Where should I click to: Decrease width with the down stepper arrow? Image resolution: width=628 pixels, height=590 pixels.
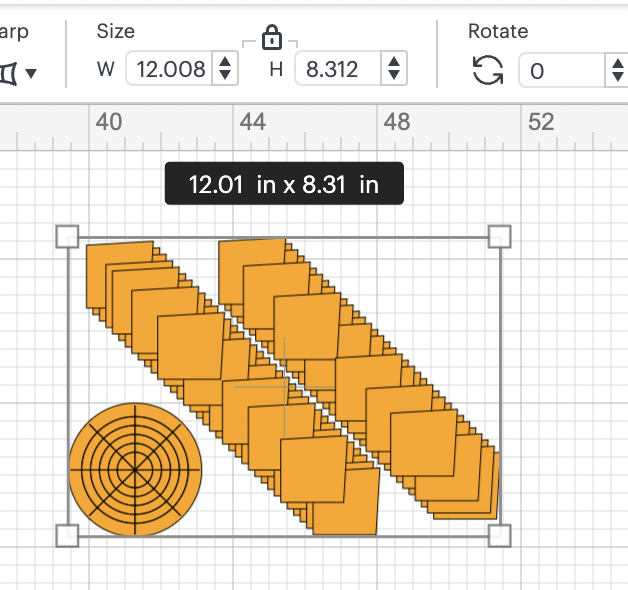click(225, 75)
